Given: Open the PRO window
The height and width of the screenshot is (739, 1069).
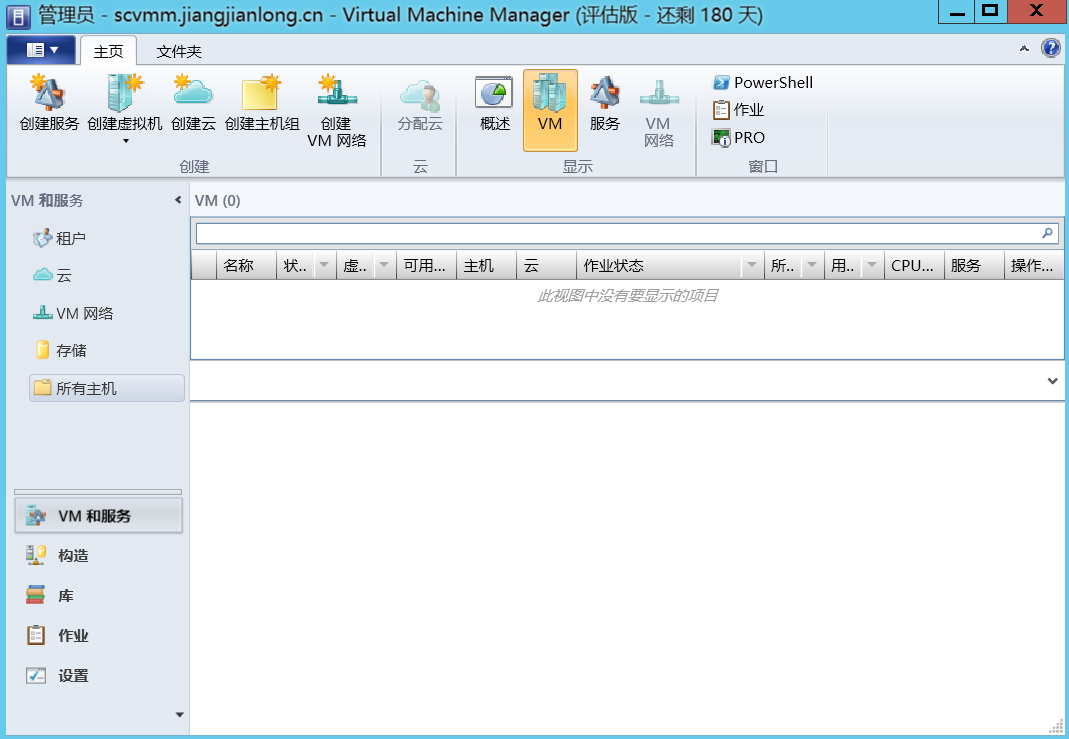Looking at the screenshot, I should (738, 138).
